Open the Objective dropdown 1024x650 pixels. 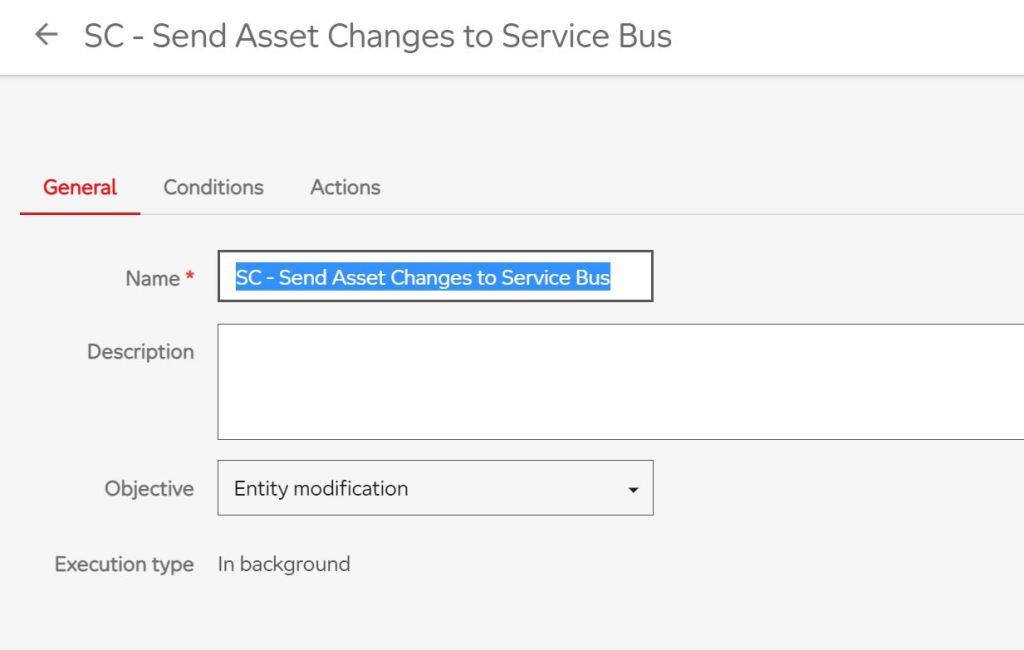435,488
